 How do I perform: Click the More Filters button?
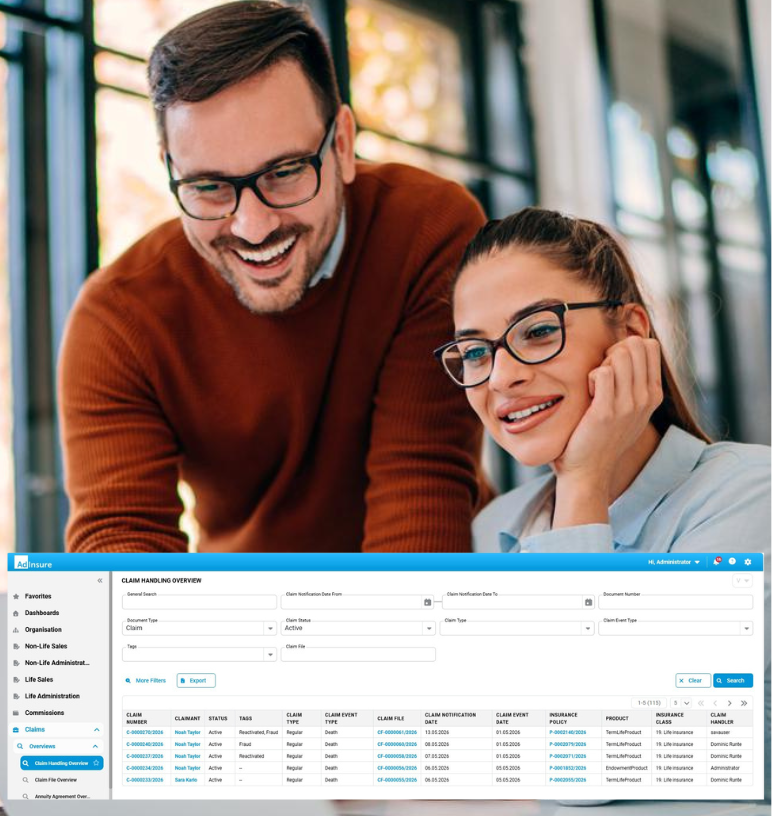(146, 681)
